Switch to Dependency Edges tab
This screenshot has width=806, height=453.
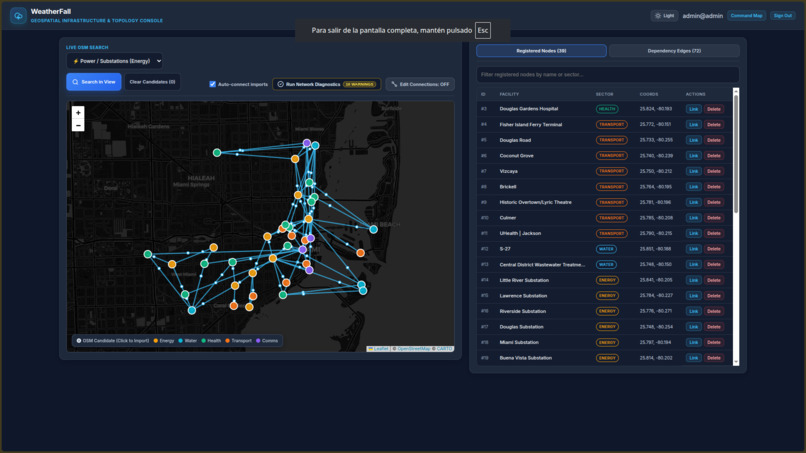pos(674,51)
